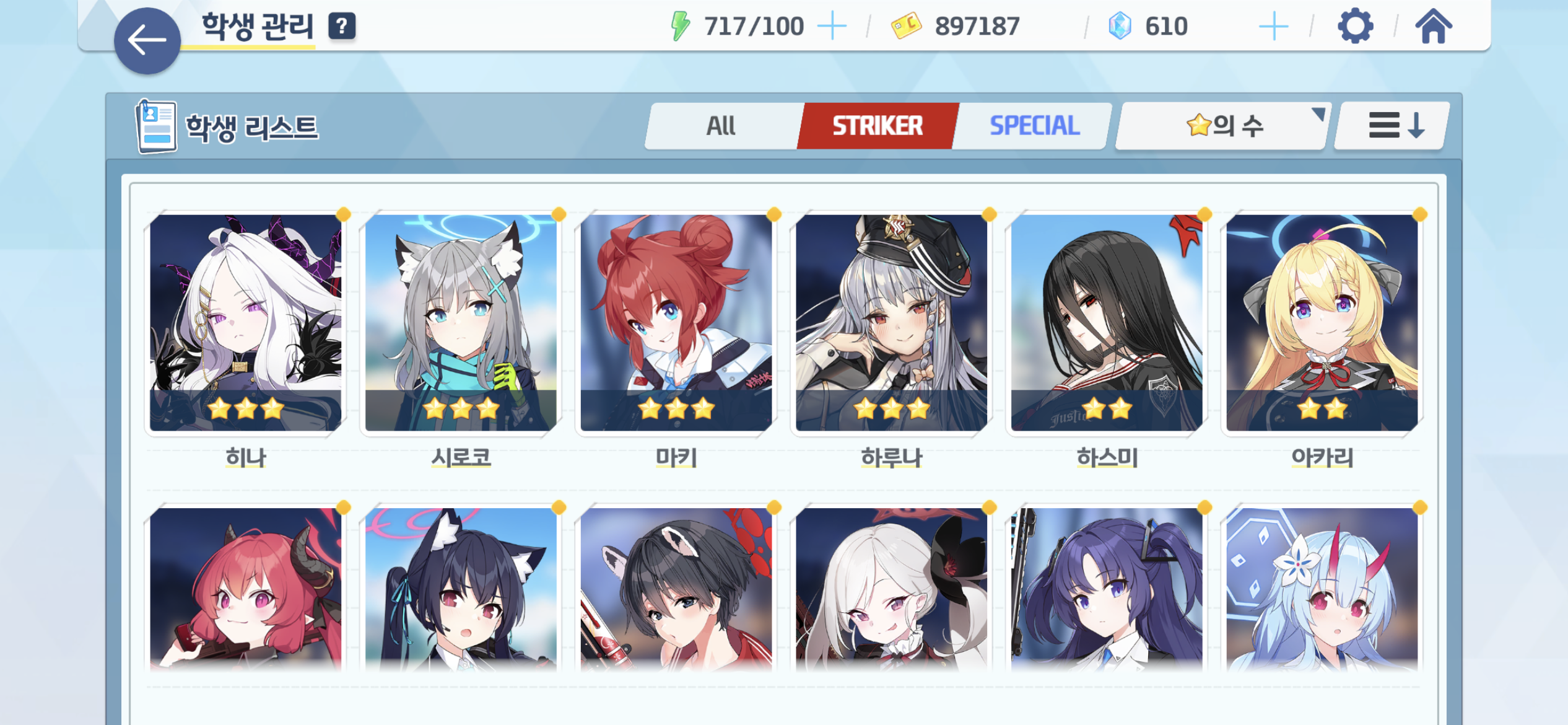Click the blue gem currency icon
The image size is (1568, 725).
pos(1120,26)
